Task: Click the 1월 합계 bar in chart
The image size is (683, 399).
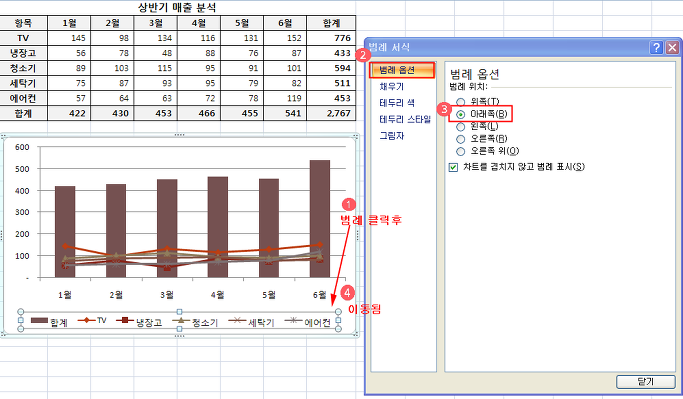Action: pyautogui.click(x=65, y=232)
